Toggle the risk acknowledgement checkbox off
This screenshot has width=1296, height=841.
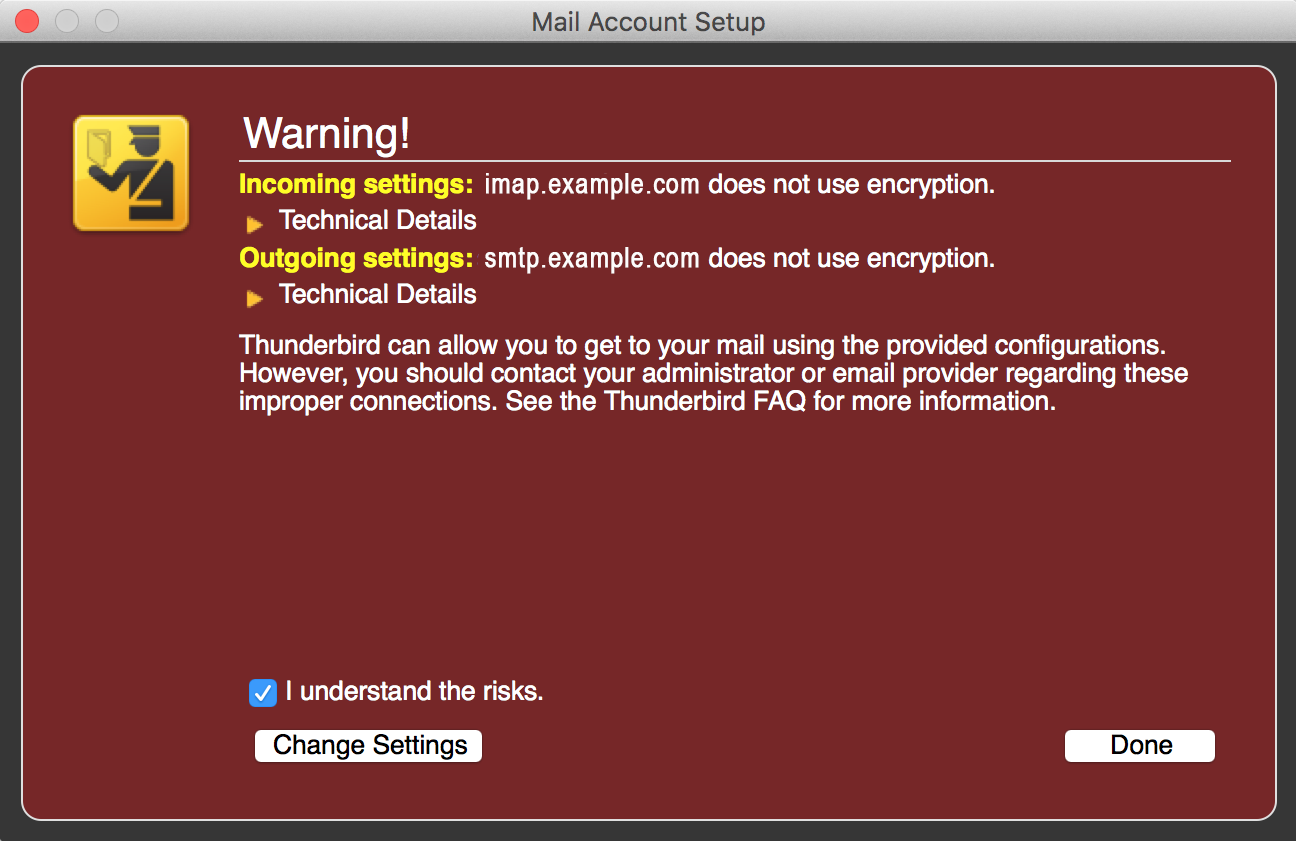click(x=262, y=692)
